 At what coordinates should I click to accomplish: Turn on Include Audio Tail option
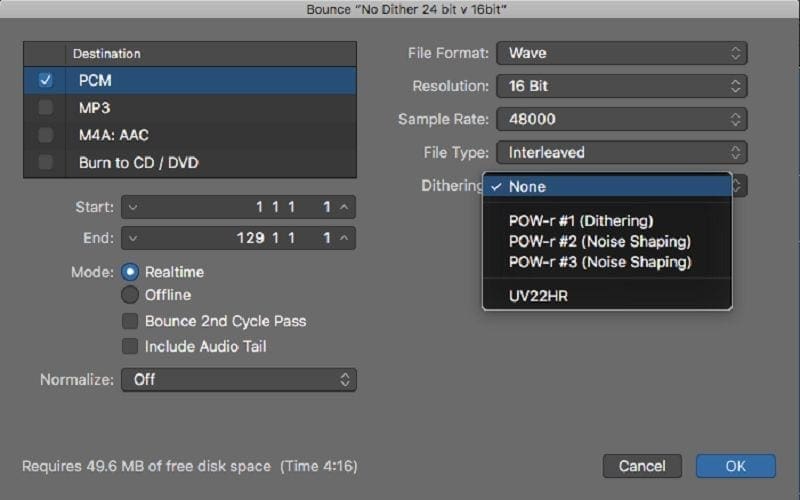[130, 346]
